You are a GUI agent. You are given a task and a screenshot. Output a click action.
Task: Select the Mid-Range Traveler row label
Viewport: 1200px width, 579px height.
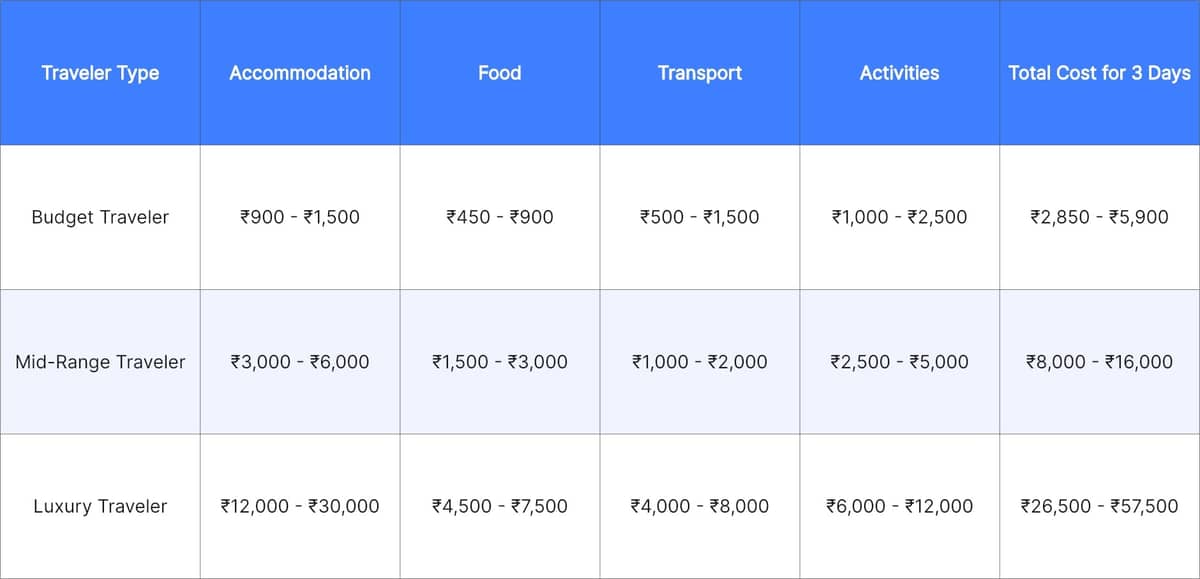[x=100, y=362]
